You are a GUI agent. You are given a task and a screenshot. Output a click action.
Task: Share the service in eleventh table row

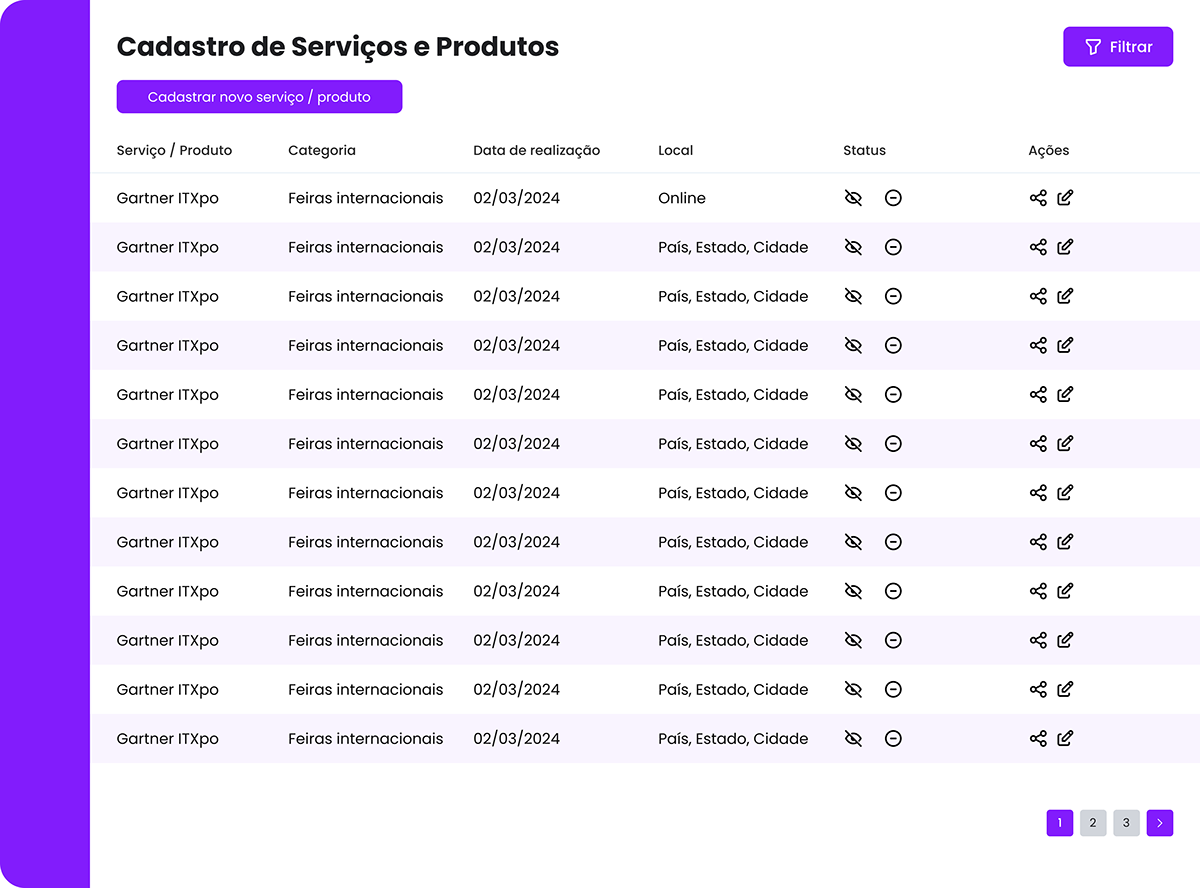pyautogui.click(x=1038, y=689)
